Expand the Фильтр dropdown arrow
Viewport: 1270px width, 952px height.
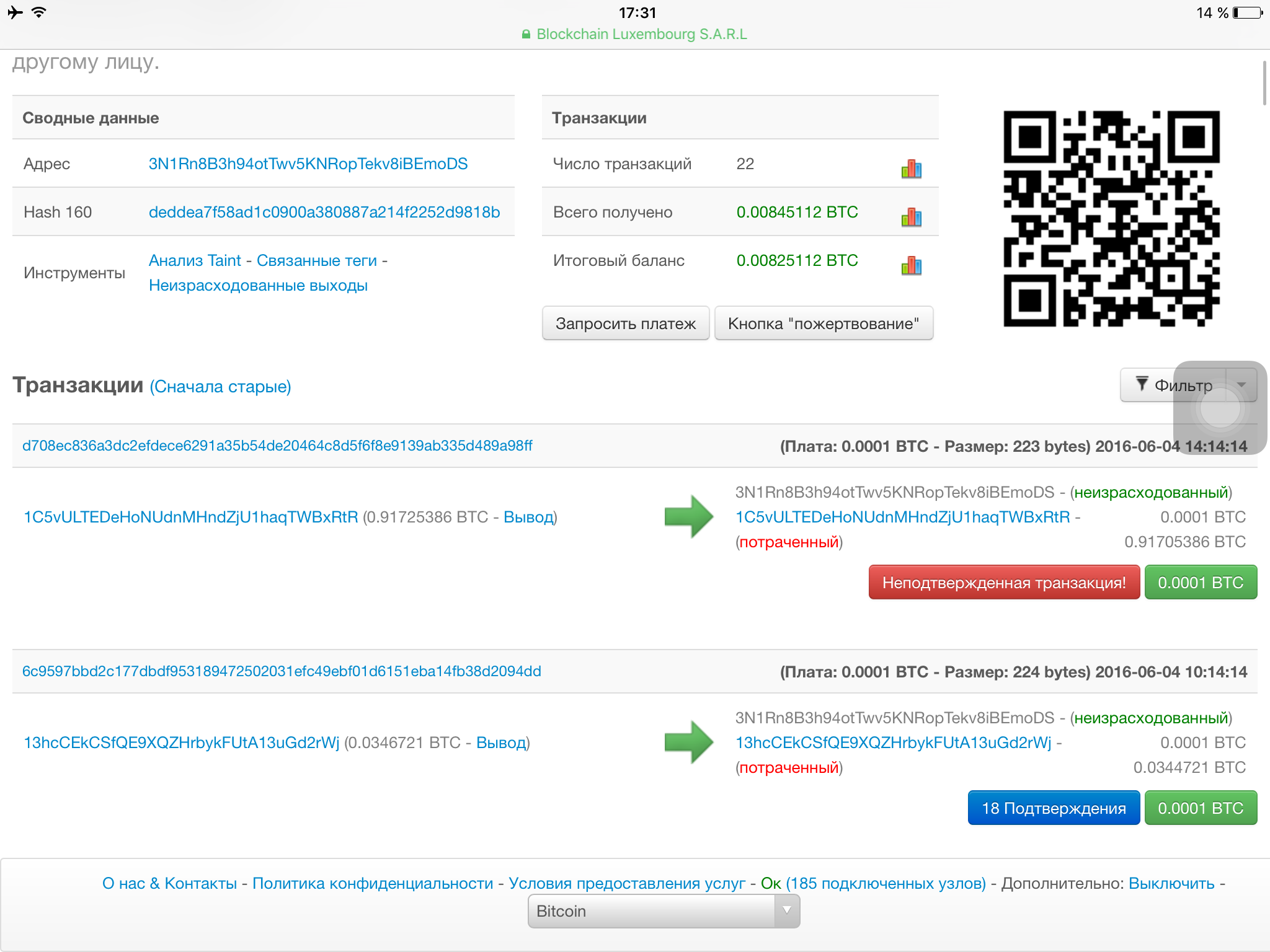(1241, 385)
